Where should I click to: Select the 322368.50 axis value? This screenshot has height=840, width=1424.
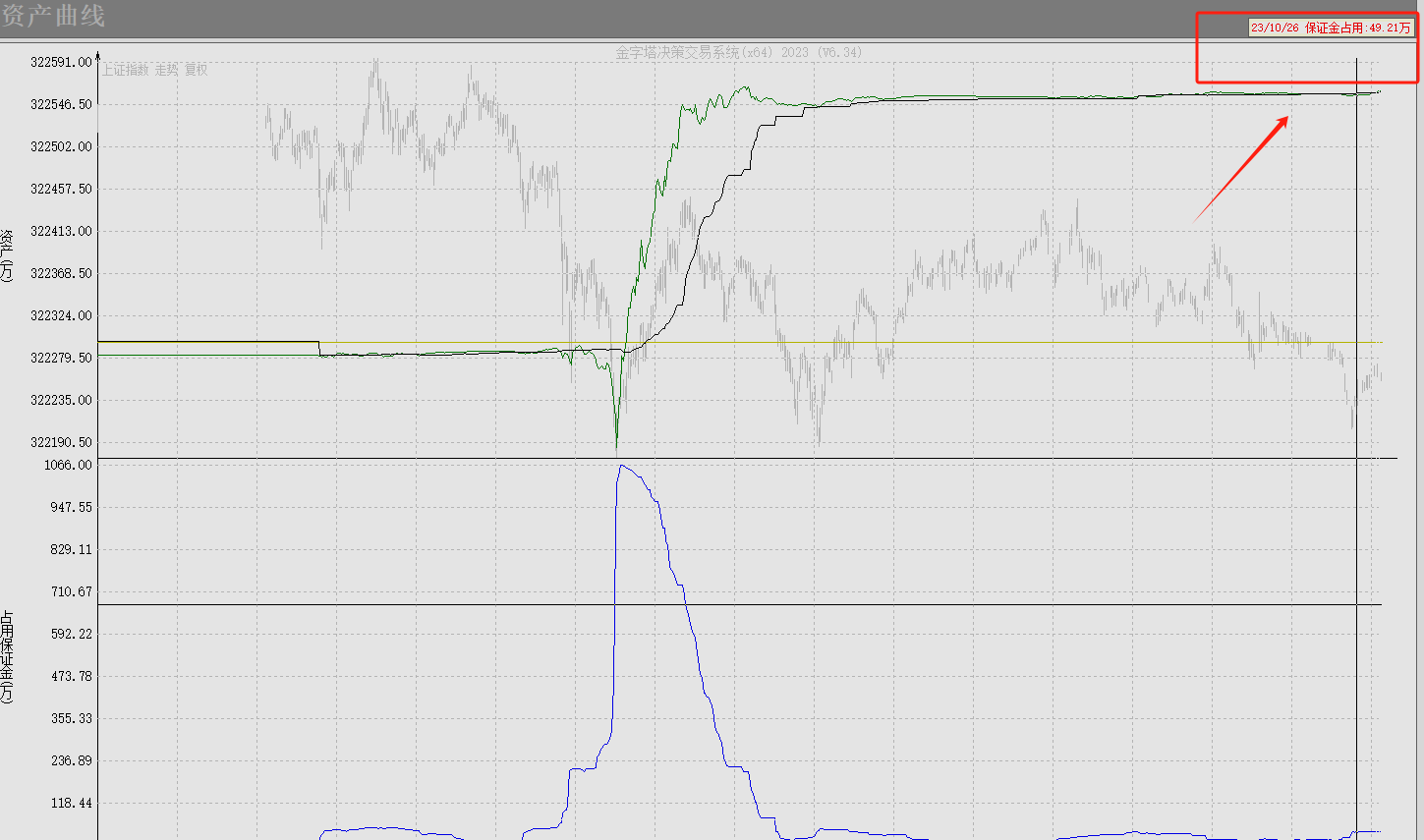[x=61, y=273]
